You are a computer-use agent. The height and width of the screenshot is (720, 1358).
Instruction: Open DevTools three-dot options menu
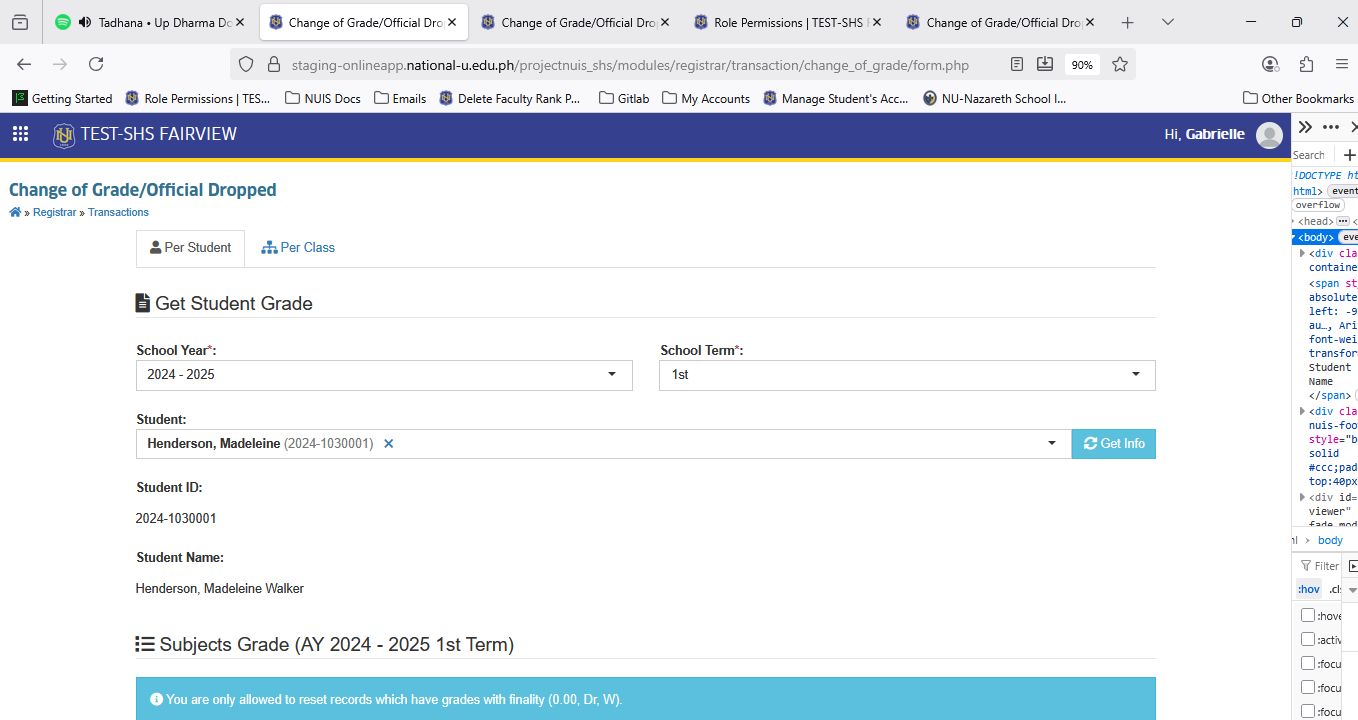(x=1331, y=127)
